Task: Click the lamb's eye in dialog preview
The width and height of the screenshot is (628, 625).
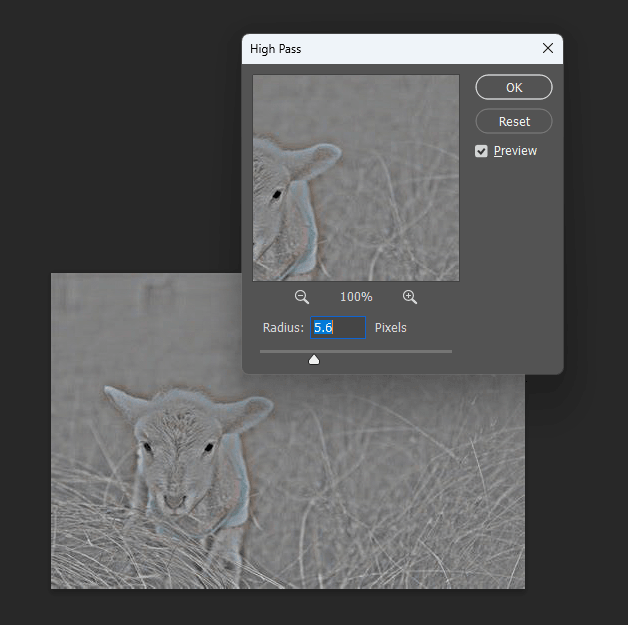Action: pyautogui.click(x=276, y=194)
